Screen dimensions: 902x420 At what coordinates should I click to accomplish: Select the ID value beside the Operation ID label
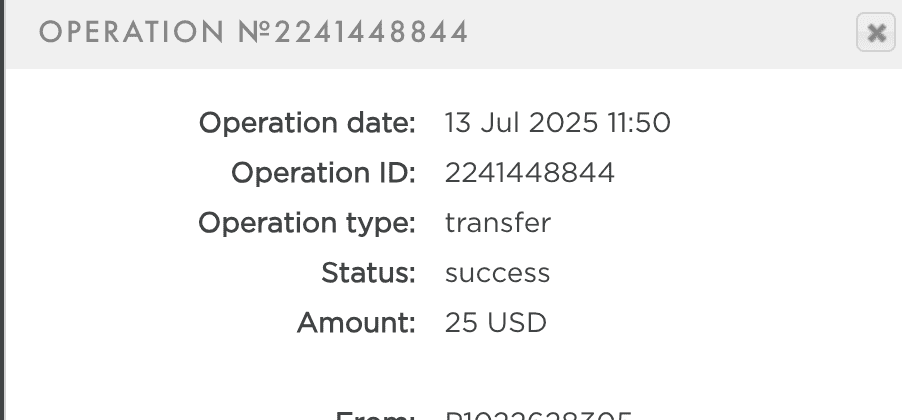[x=529, y=173]
